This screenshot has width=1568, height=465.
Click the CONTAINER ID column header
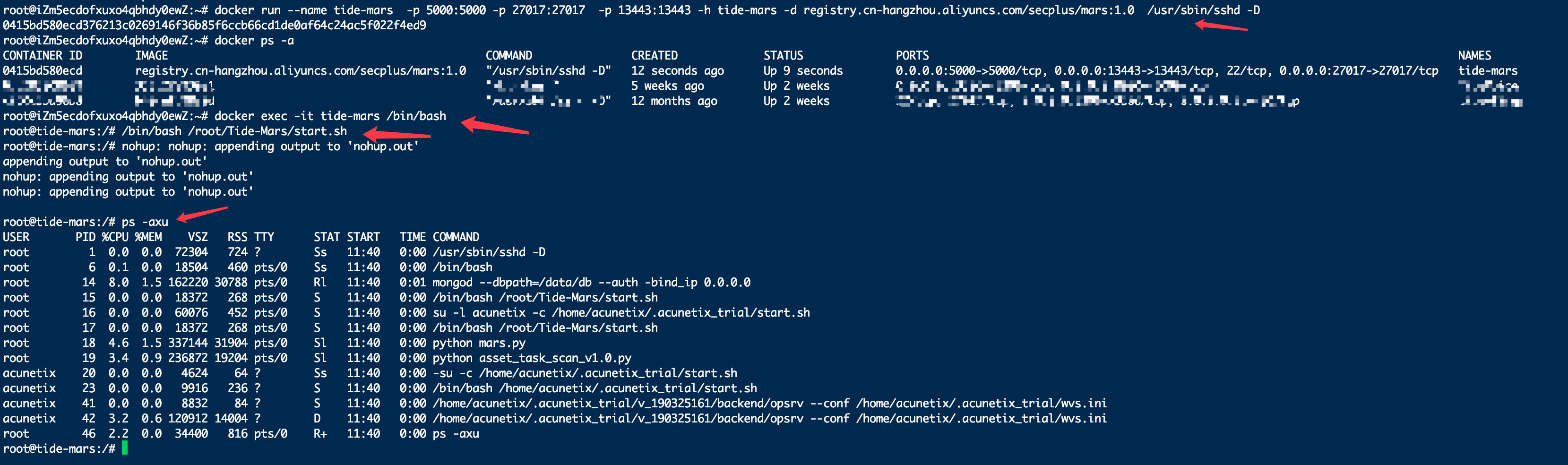click(x=43, y=55)
